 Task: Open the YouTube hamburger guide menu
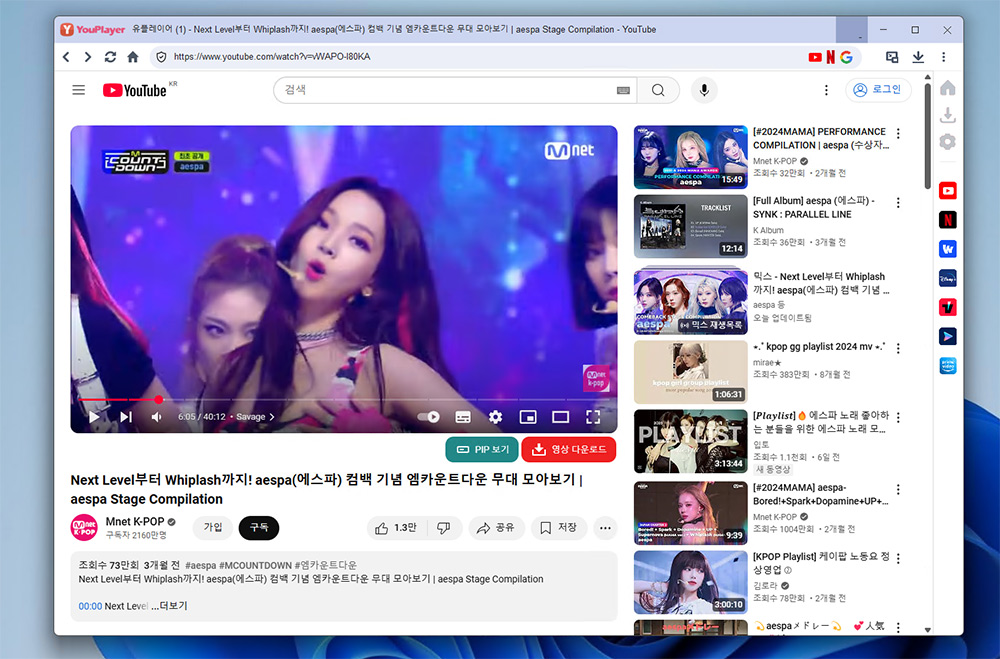click(78, 90)
